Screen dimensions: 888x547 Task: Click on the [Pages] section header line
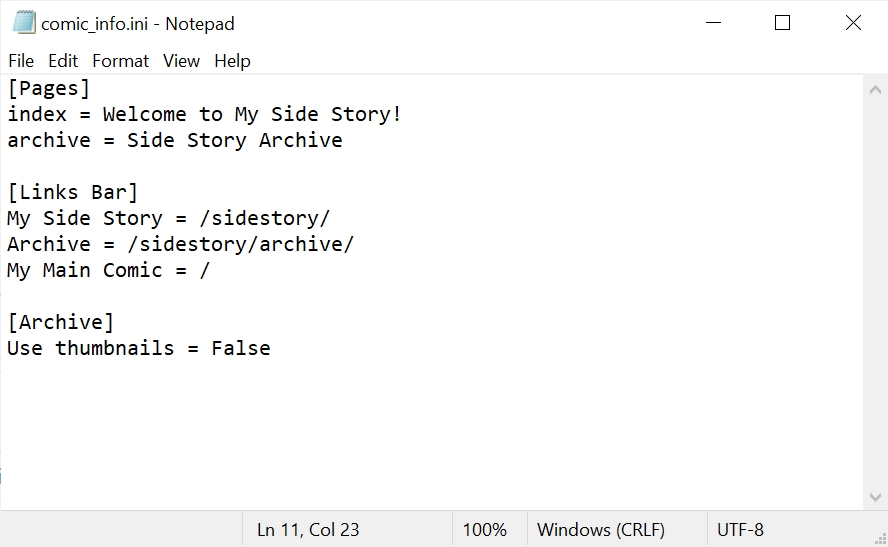click(49, 88)
